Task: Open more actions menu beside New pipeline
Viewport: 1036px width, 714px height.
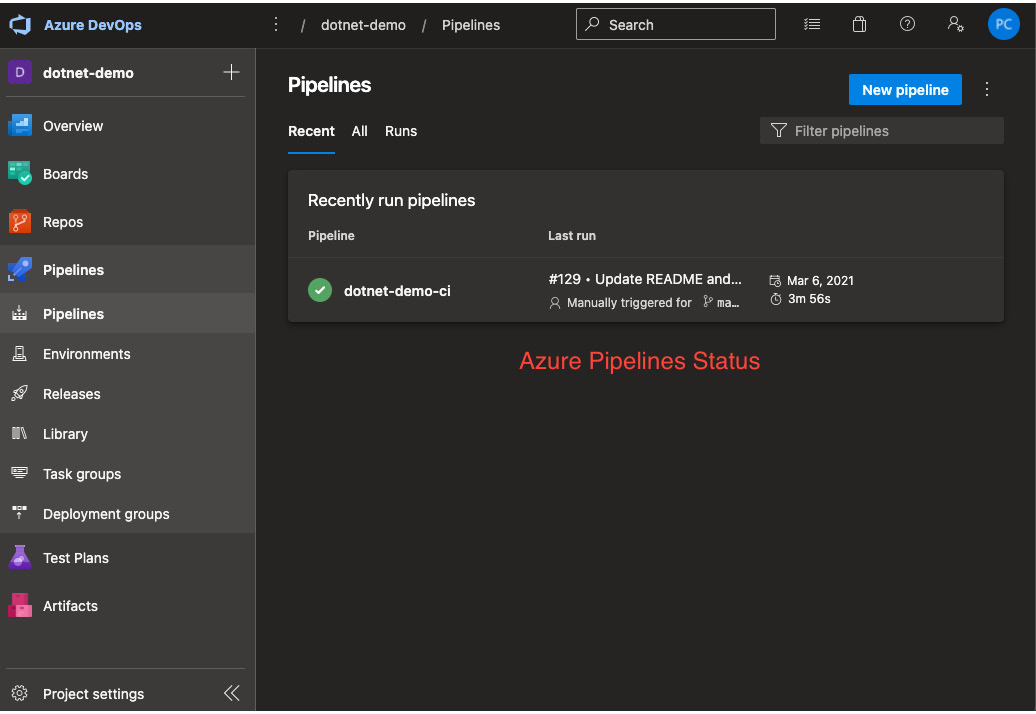Action: click(x=986, y=90)
